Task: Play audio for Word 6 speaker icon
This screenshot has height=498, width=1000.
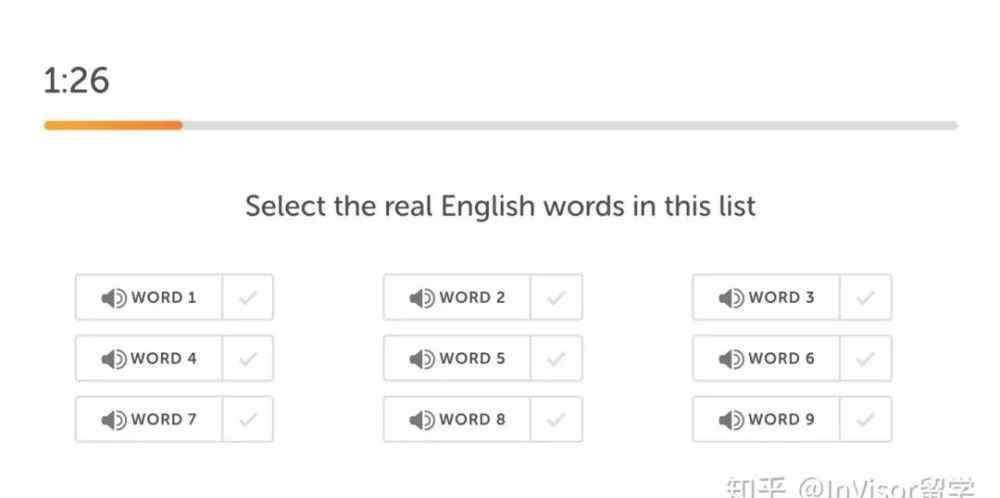Action: tap(732, 359)
